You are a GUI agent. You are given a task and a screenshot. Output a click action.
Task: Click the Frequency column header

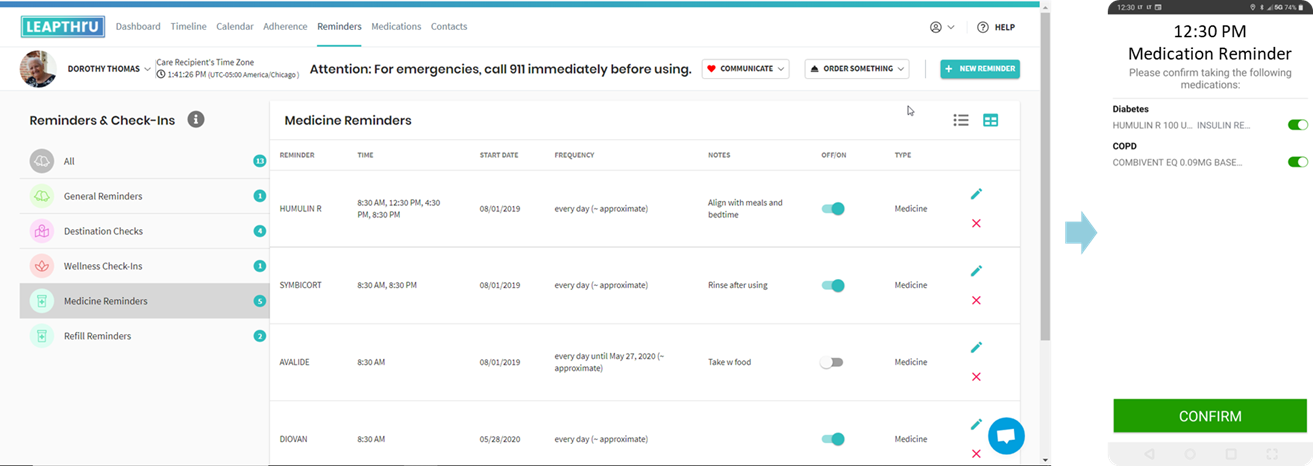click(x=575, y=155)
